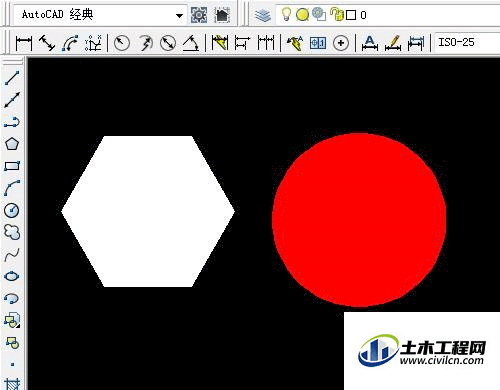Viewport: 500px width, 390px height.
Task: Select the Point tool
Action: pyautogui.click(x=12, y=364)
